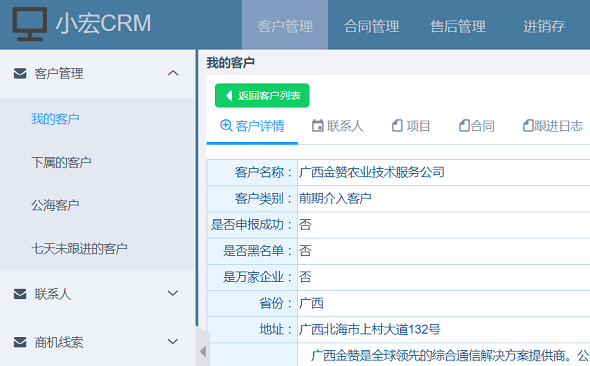Switch to the 联系人 tab
The height and width of the screenshot is (366, 590).
pos(338,126)
